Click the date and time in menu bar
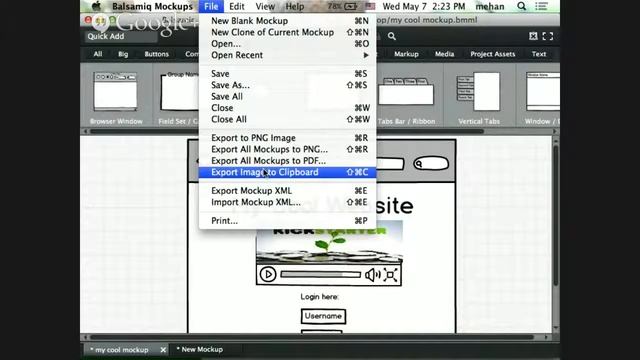640x360 pixels. click(424, 6)
